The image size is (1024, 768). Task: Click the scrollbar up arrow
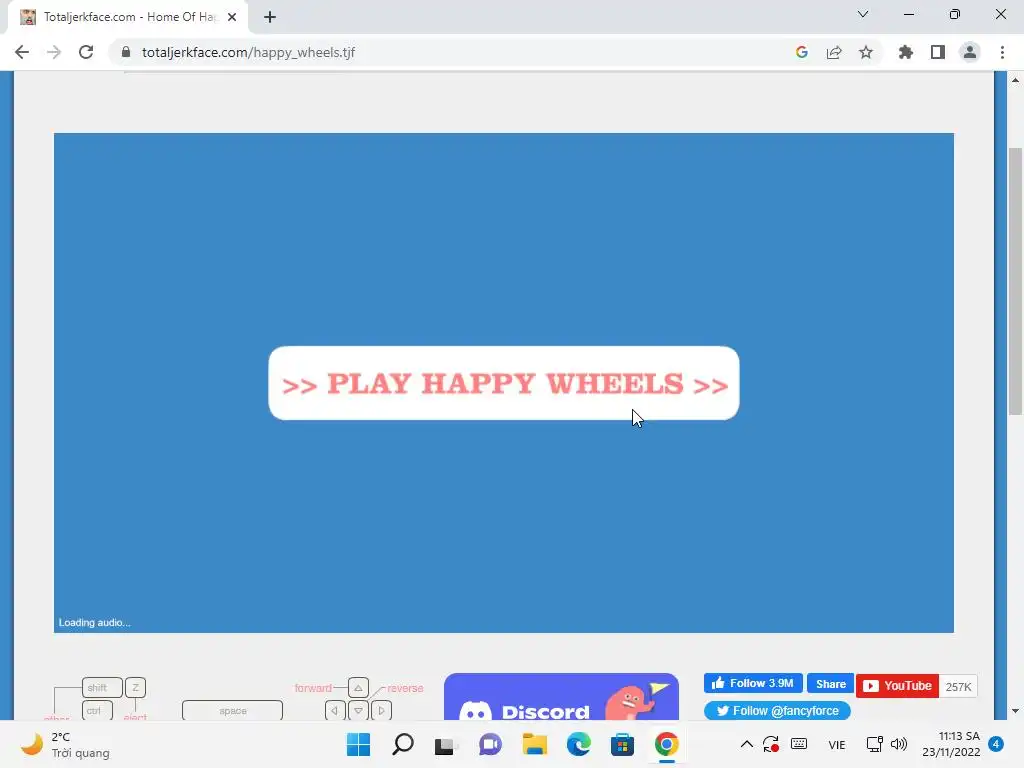pos(1015,80)
